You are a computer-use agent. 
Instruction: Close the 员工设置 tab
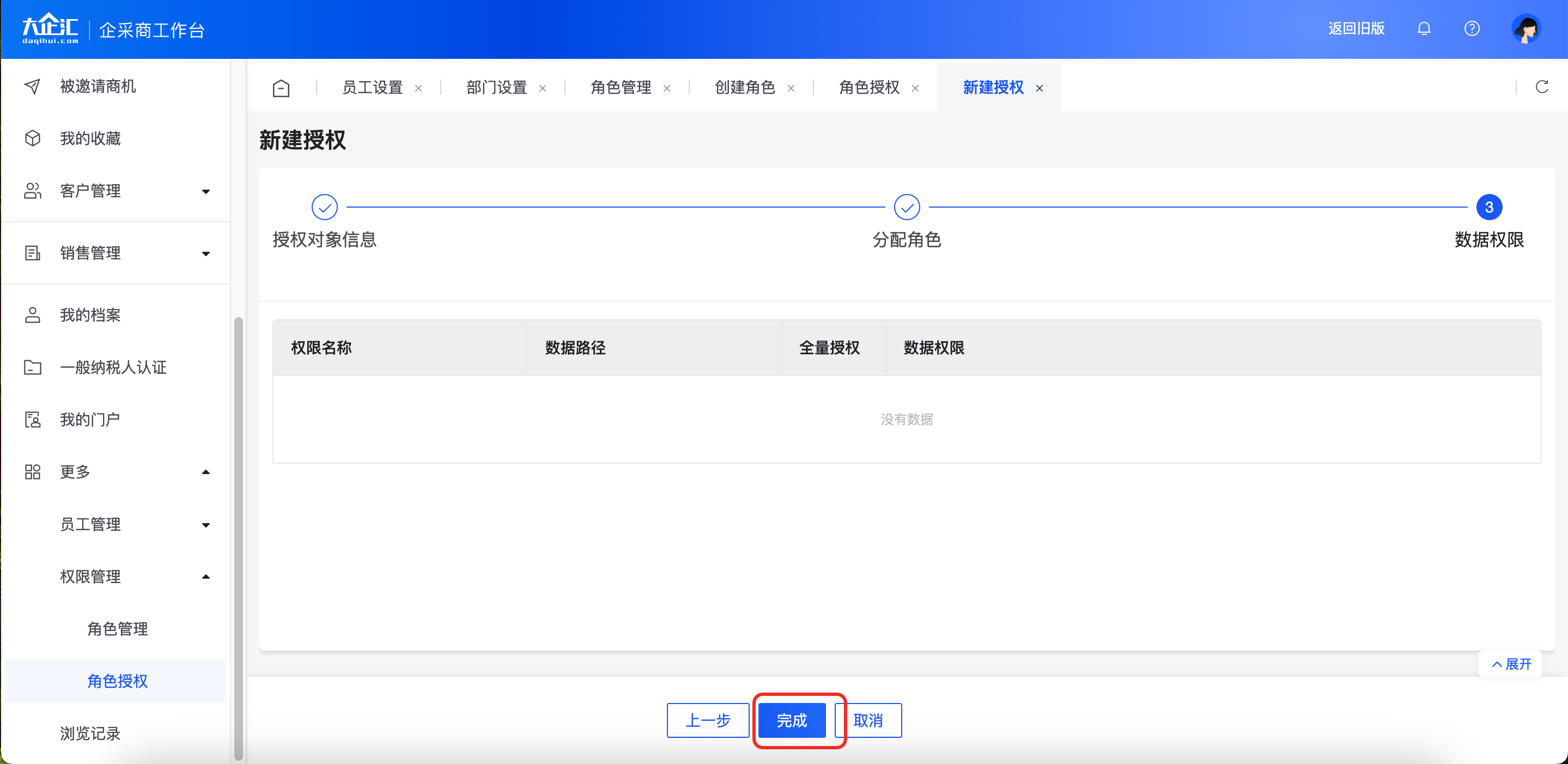[x=418, y=89]
